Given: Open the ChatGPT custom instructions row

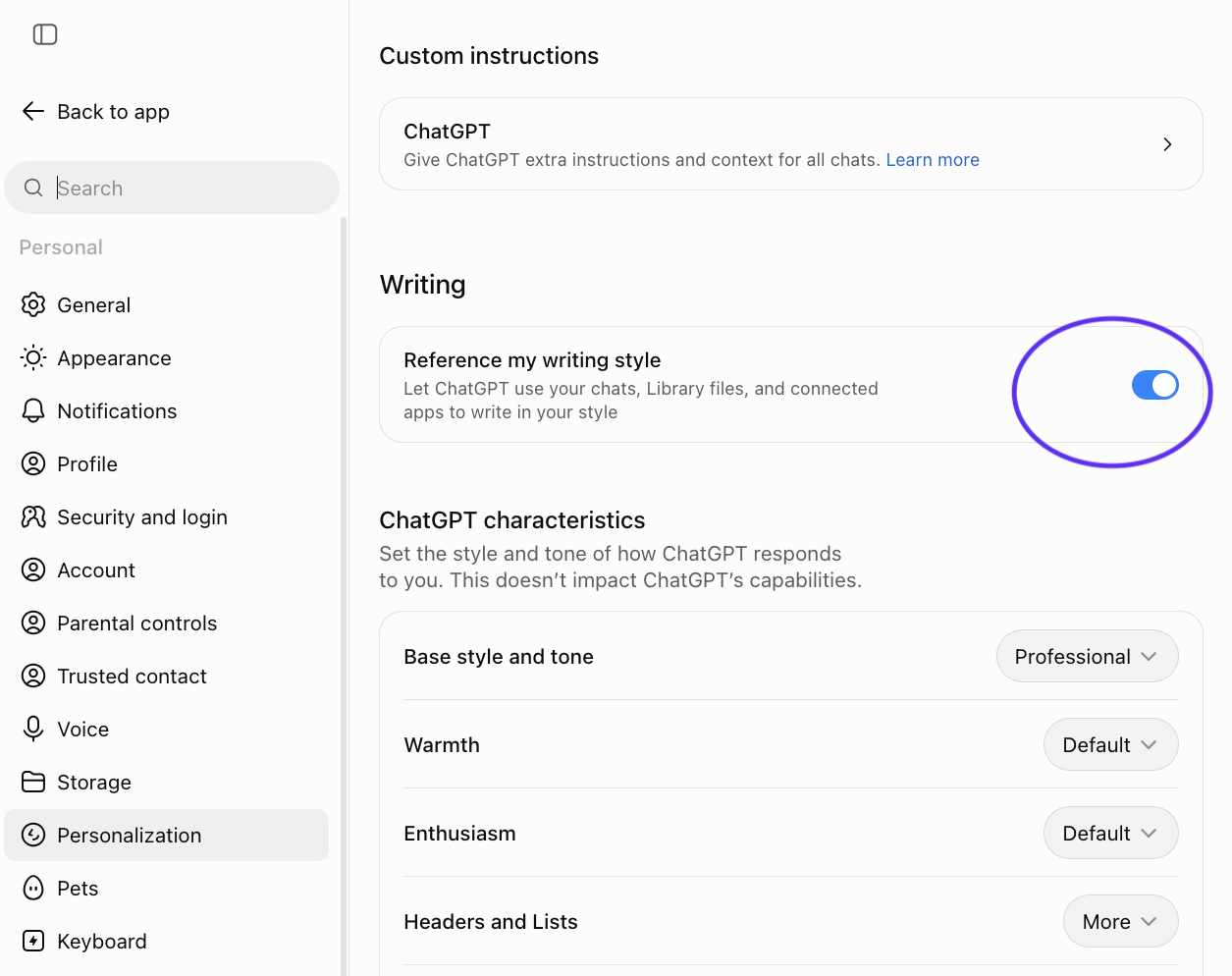Looking at the screenshot, I should [x=791, y=143].
